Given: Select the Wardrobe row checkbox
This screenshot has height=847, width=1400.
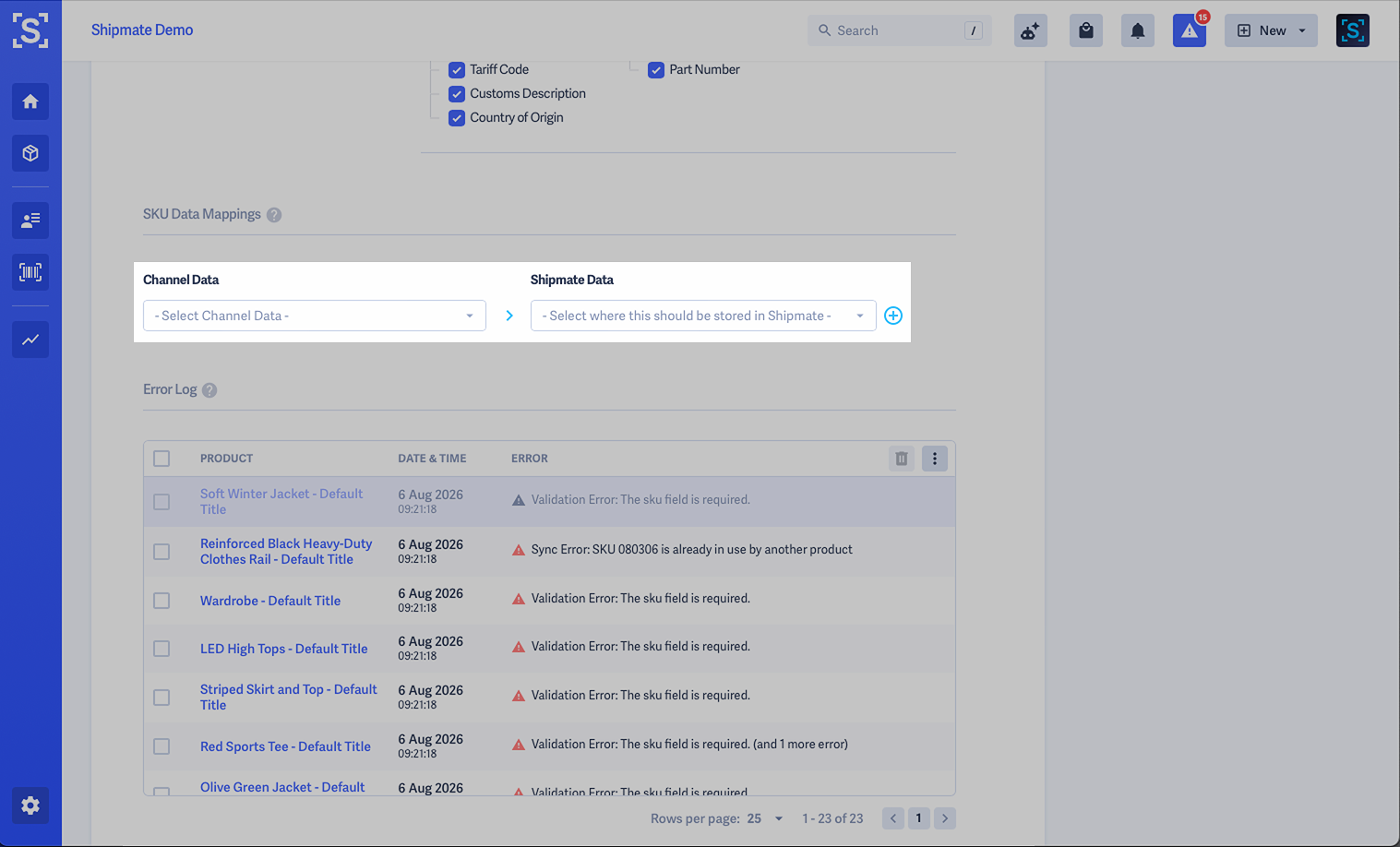Looking at the screenshot, I should pos(162,601).
